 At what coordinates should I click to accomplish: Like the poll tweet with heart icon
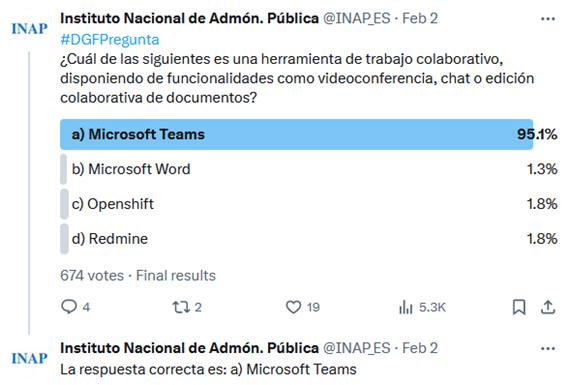[294, 307]
